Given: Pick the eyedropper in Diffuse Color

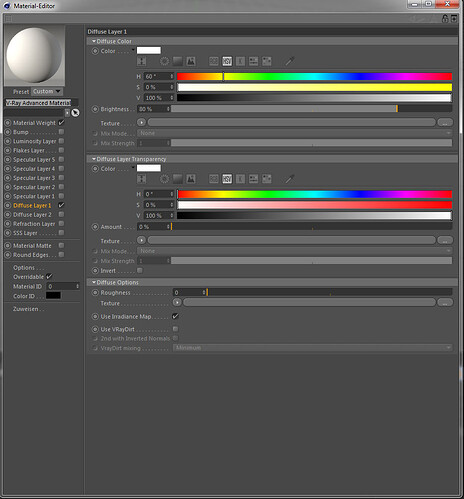Looking at the screenshot, I should click(x=290, y=61).
